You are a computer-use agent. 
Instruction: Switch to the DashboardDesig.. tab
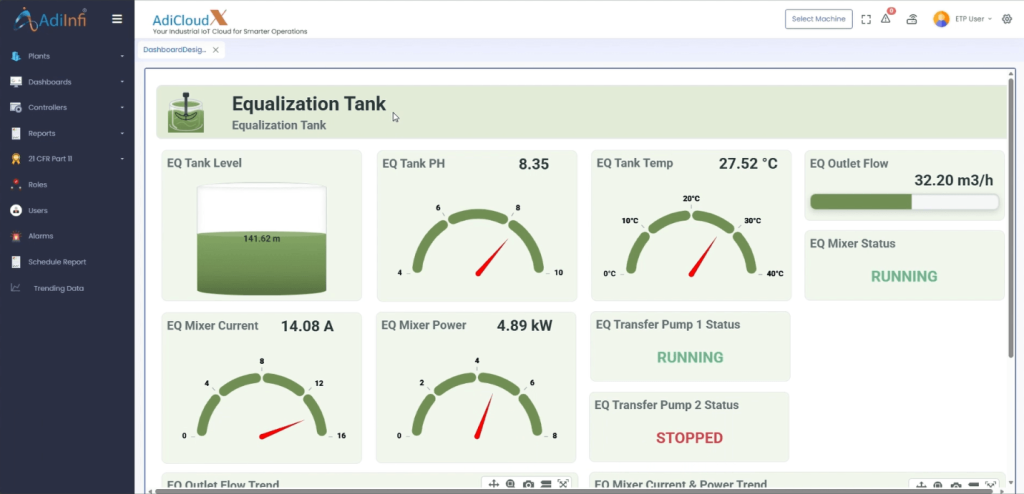coord(174,50)
